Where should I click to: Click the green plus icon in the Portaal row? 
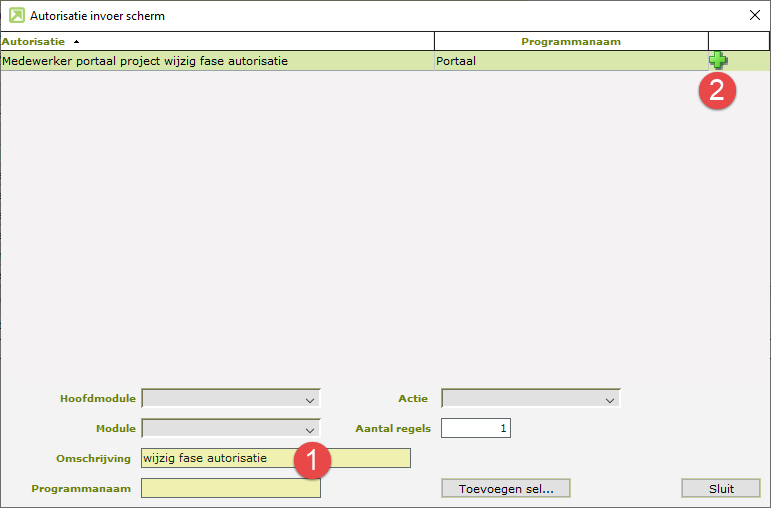718,61
